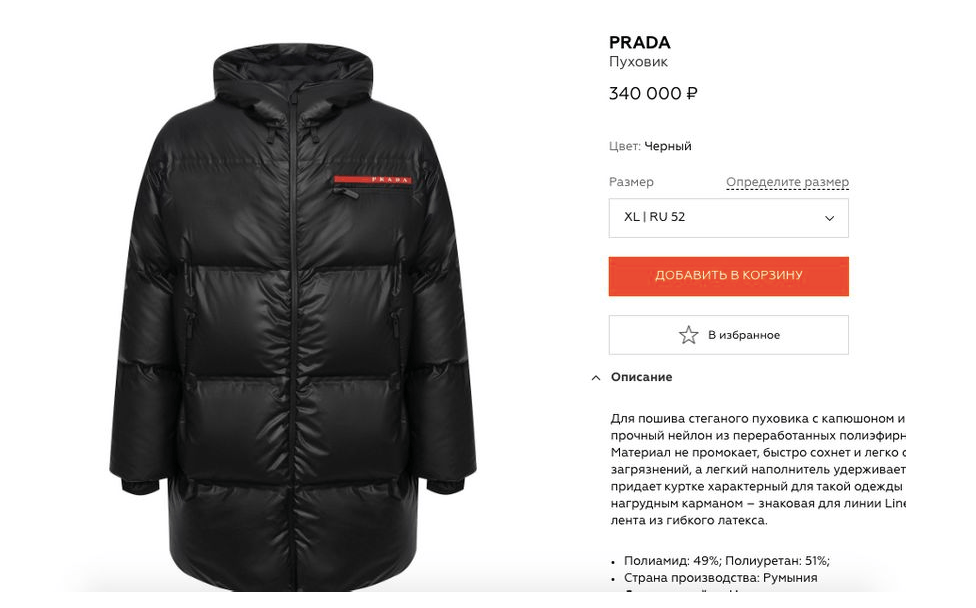Select the XL | RU 52 size field

pyautogui.click(x=728, y=218)
